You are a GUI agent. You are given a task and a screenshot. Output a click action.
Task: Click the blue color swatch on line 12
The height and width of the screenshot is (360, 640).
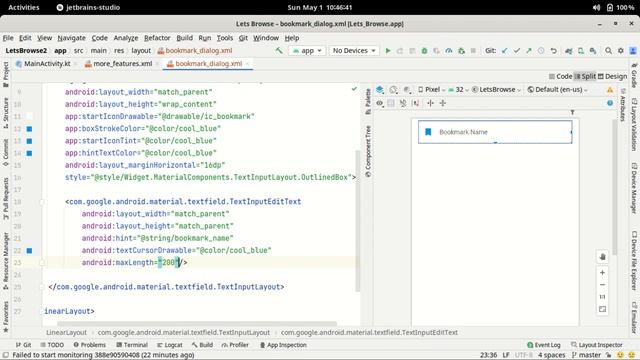pos(29,129)
